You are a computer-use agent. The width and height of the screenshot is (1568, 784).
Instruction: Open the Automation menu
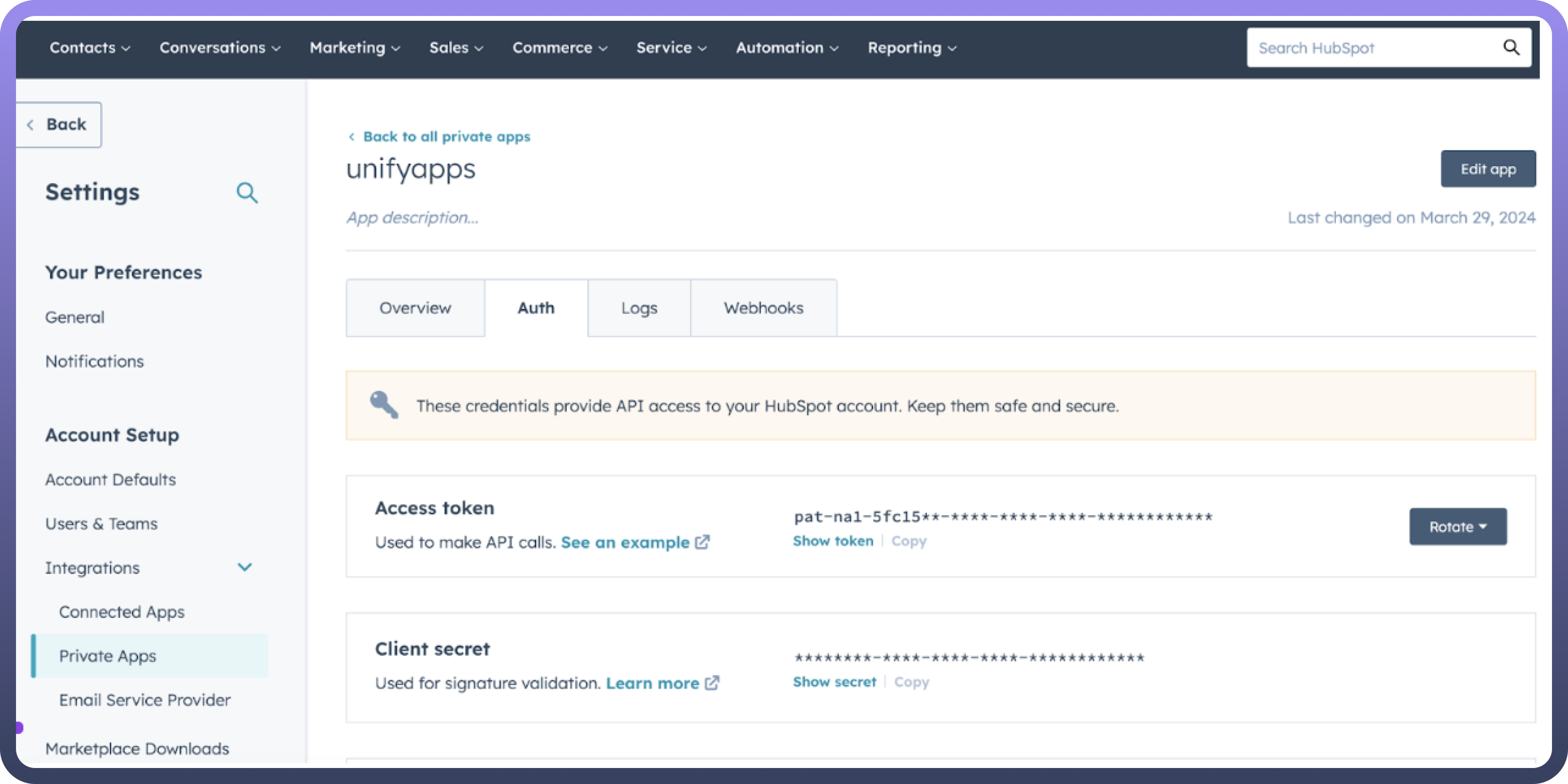tap(786, 48)
